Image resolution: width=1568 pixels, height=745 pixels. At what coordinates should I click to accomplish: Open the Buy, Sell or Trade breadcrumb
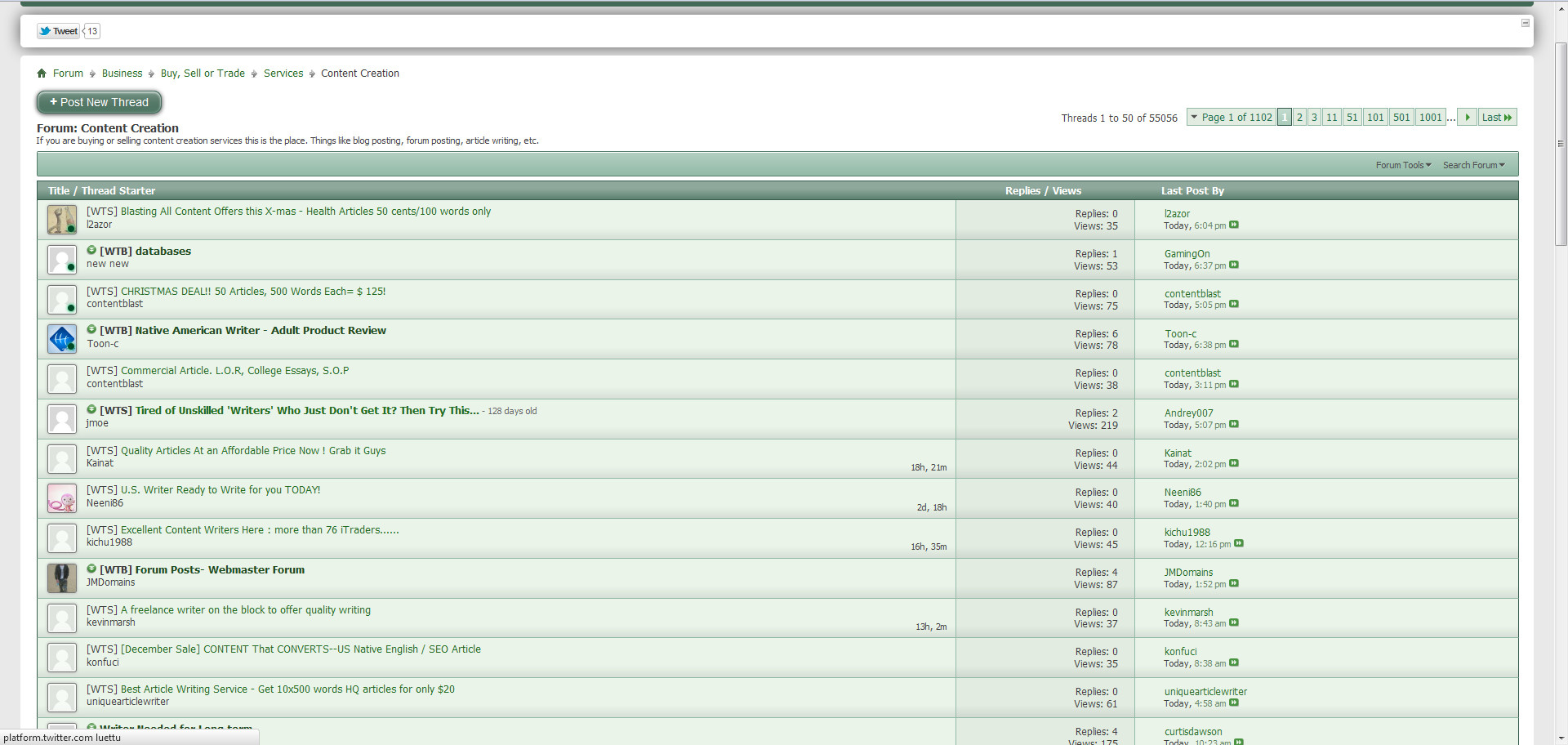point(203,74)
